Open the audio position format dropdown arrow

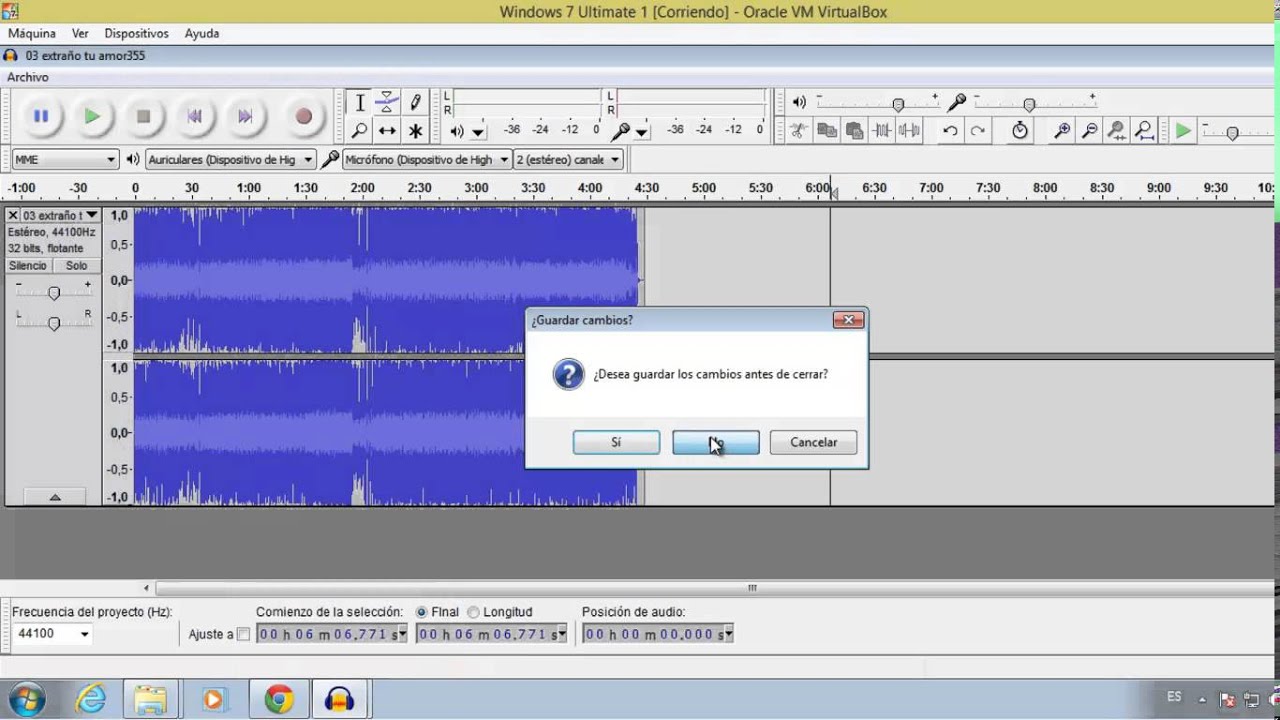[729, 634]
